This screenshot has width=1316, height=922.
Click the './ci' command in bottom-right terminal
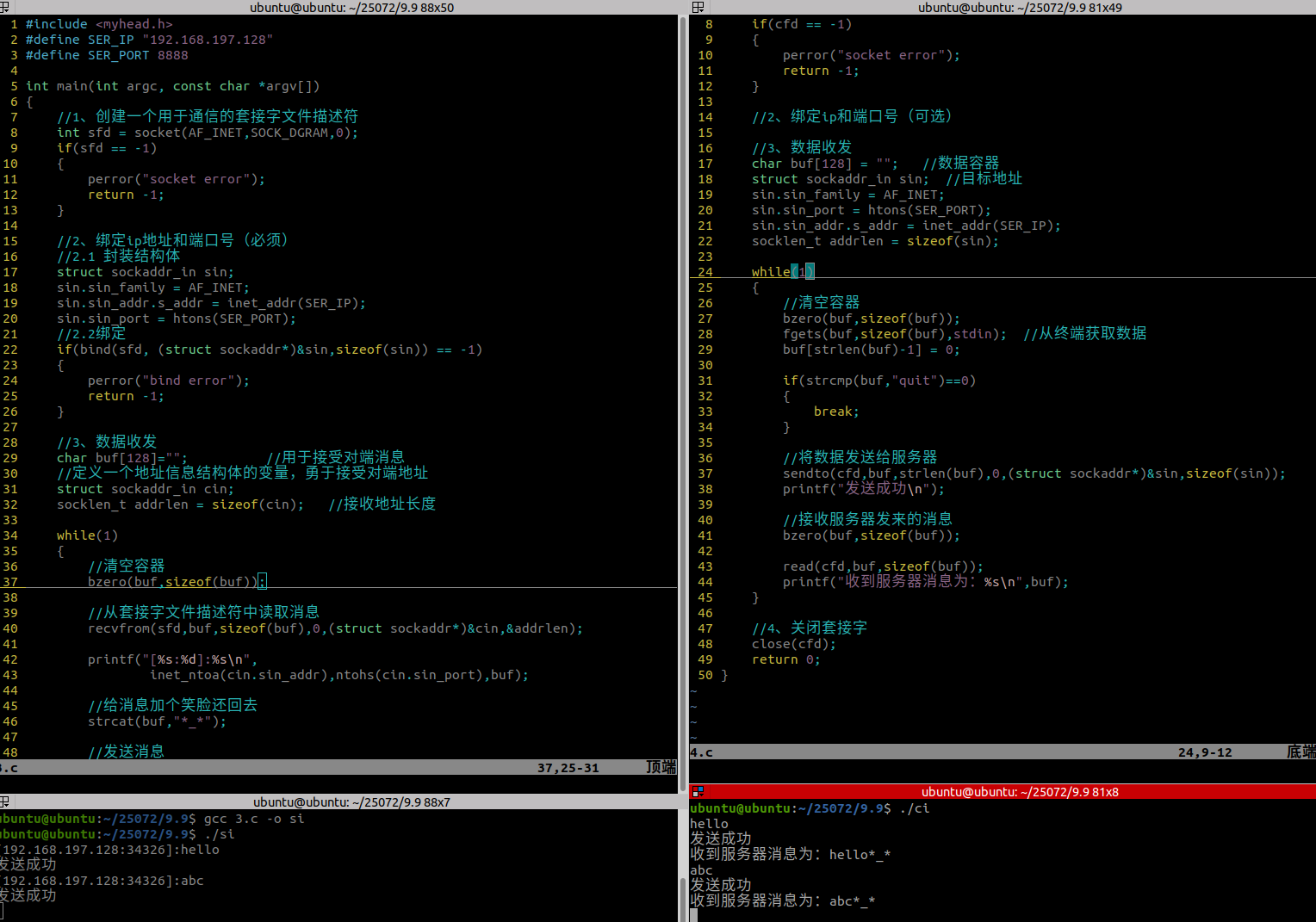coord(914,808)
